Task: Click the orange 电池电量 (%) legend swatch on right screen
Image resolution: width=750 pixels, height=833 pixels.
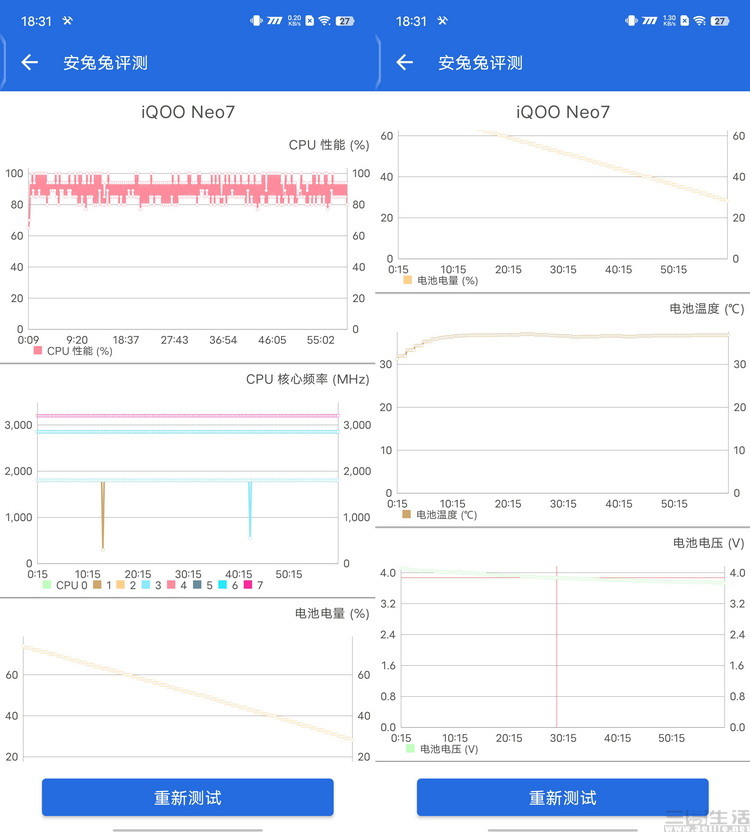Action: (407, 280)
